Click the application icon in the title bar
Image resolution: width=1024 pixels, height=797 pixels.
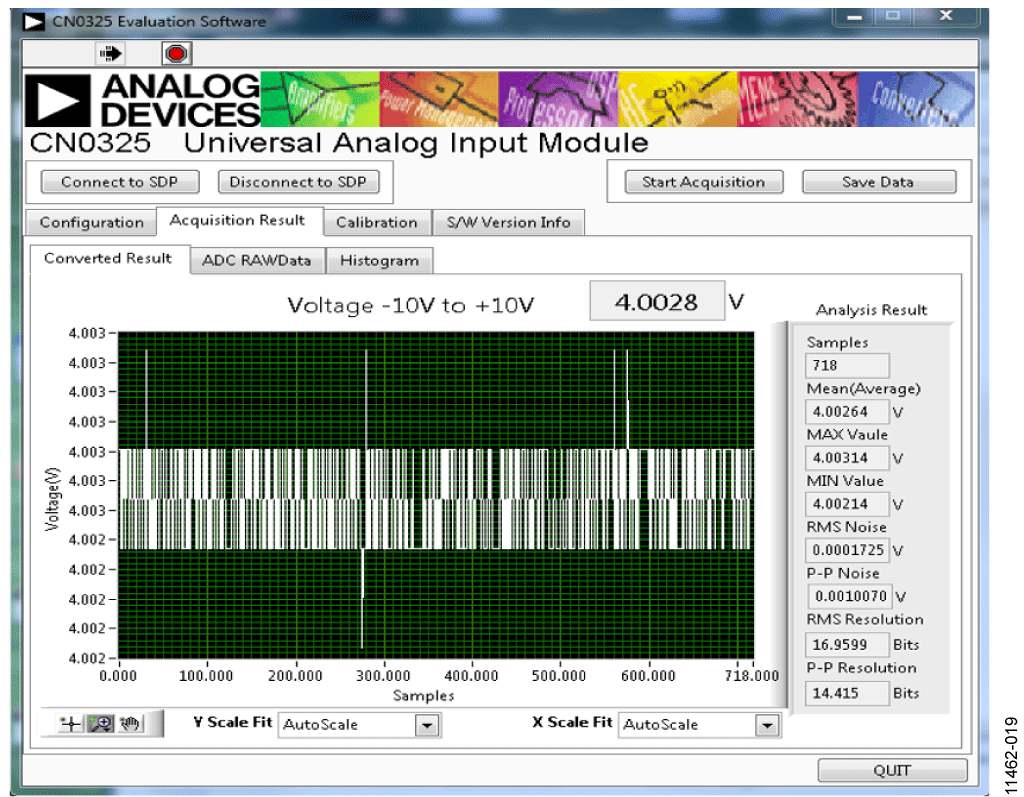pyautogui.click(x=33, y=22)
